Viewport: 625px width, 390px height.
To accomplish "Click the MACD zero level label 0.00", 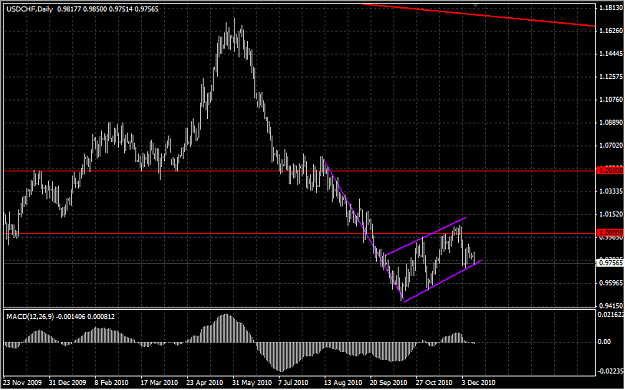I will (604, 342).
